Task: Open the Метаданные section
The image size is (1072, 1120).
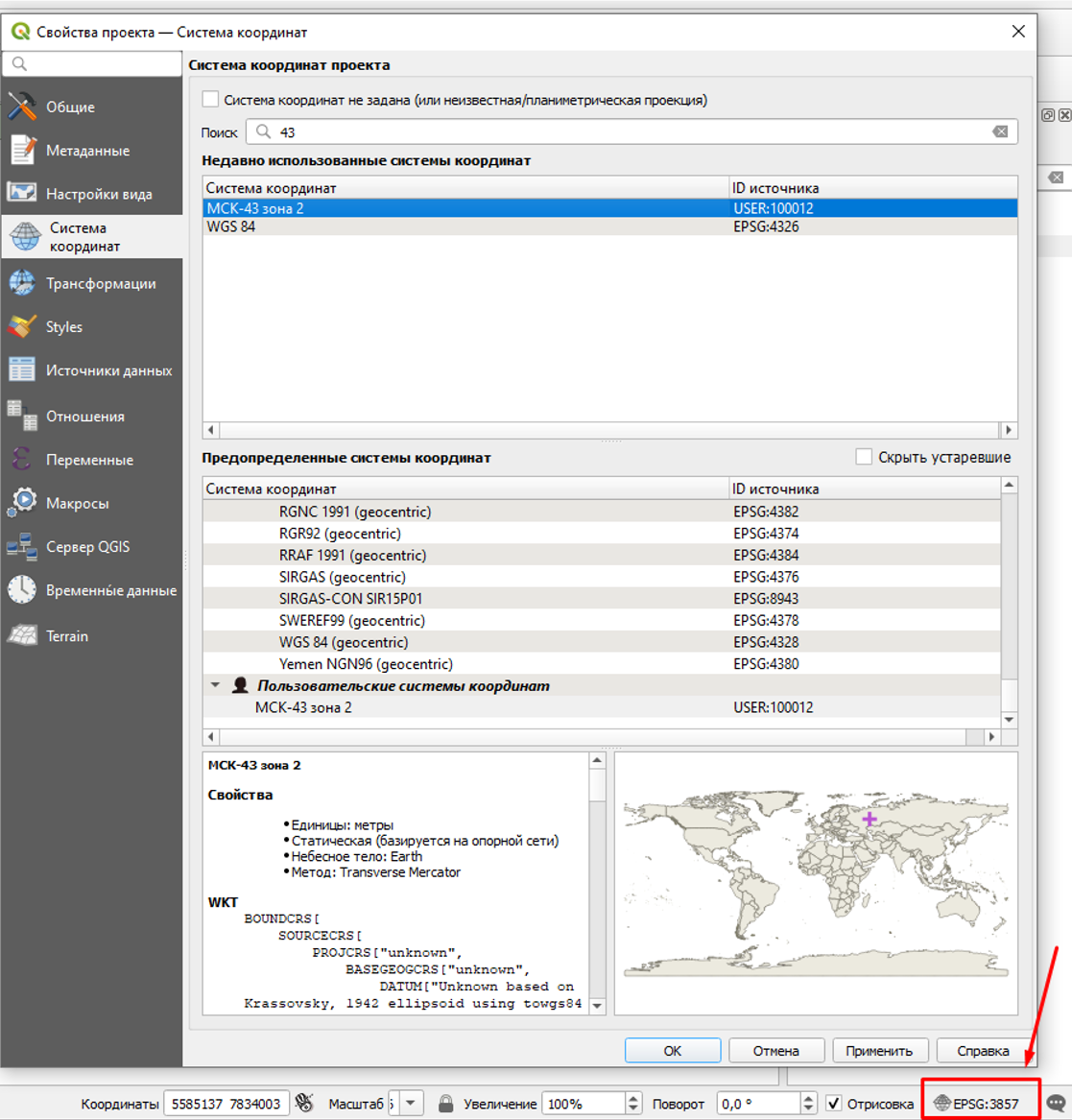Action: point(86,151)
